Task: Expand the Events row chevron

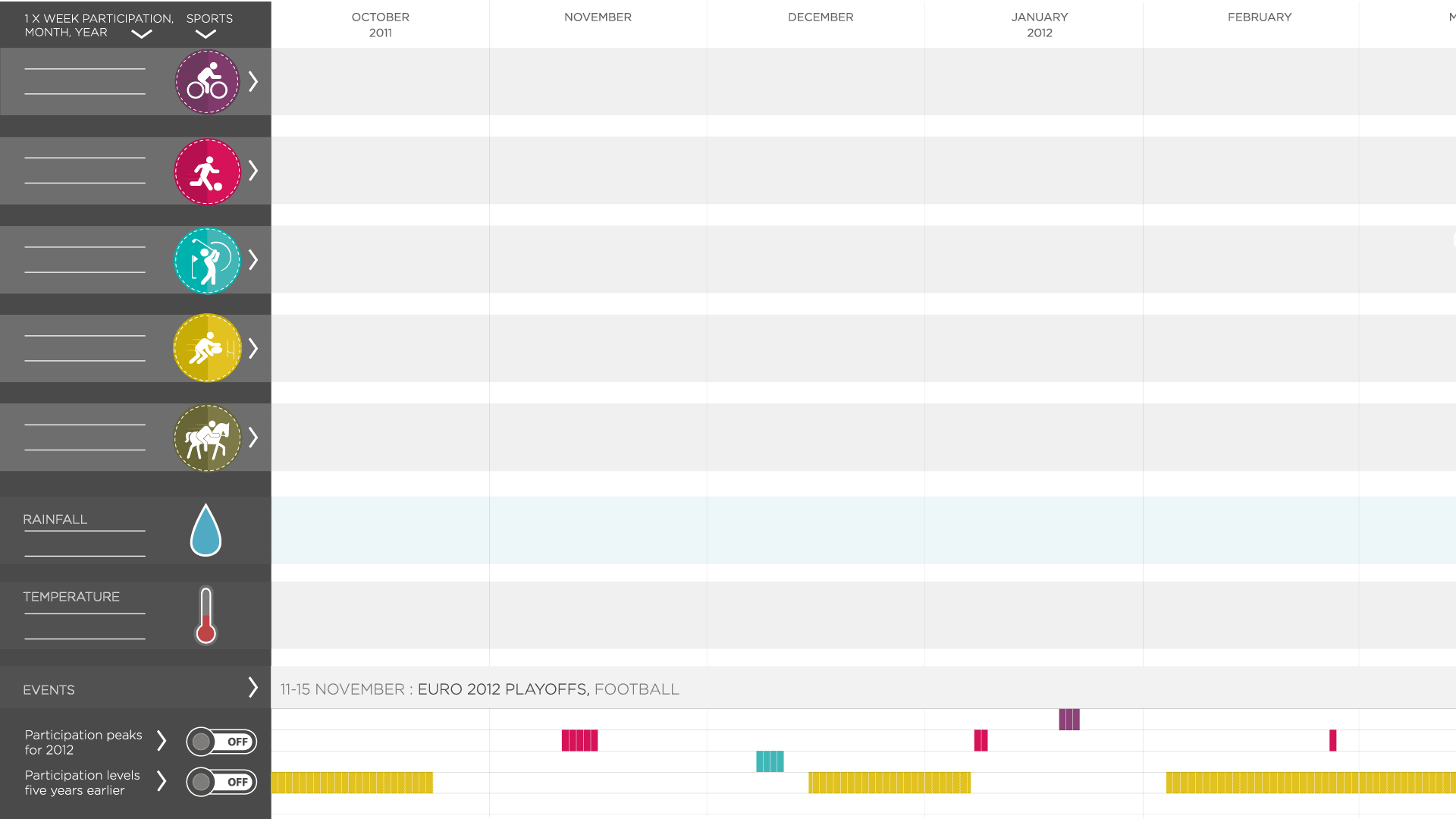Action: 253,688
